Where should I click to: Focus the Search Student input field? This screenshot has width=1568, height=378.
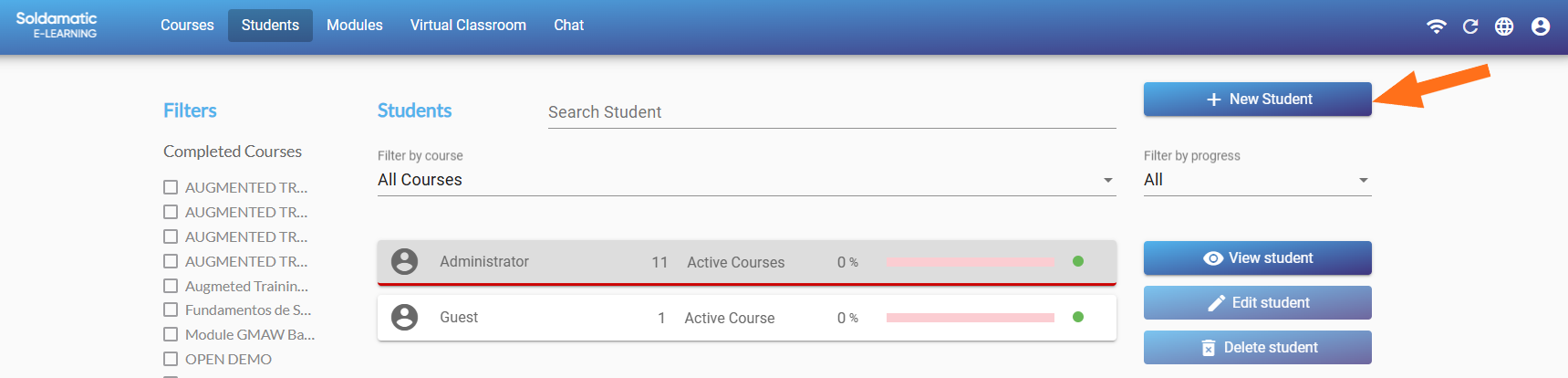[x=831, y=112]
